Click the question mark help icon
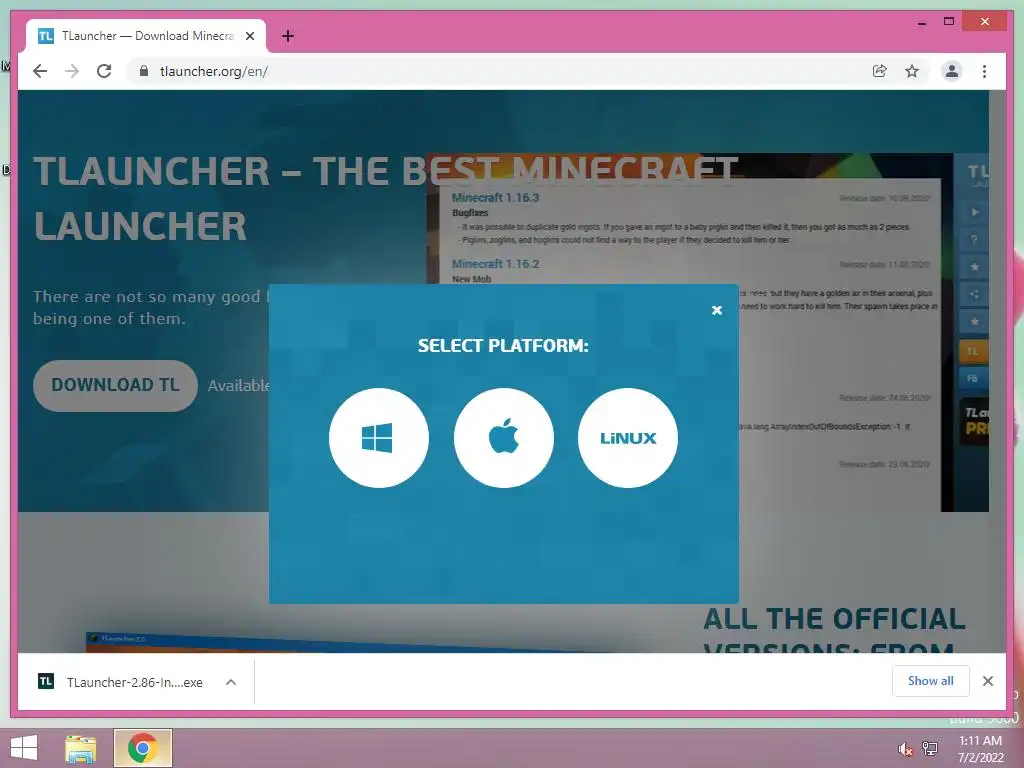This screenshot has width=1024, height=768. (x=974, y=240)
